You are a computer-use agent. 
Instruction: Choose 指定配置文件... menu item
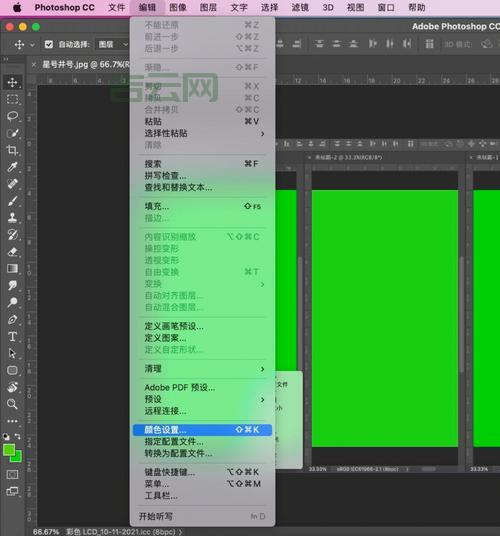[x=202, y=442]
